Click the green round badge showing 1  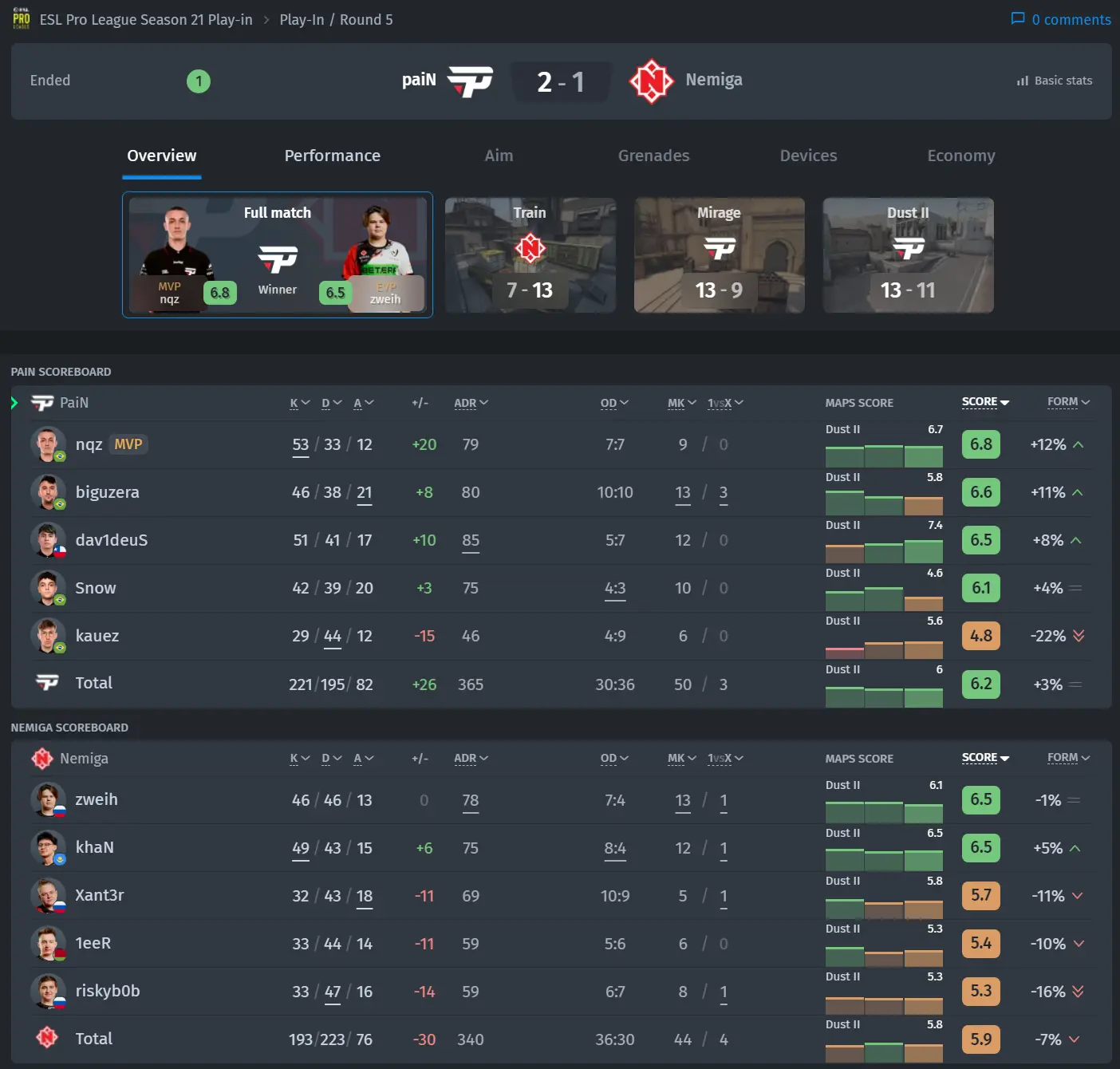click(199, 81)
